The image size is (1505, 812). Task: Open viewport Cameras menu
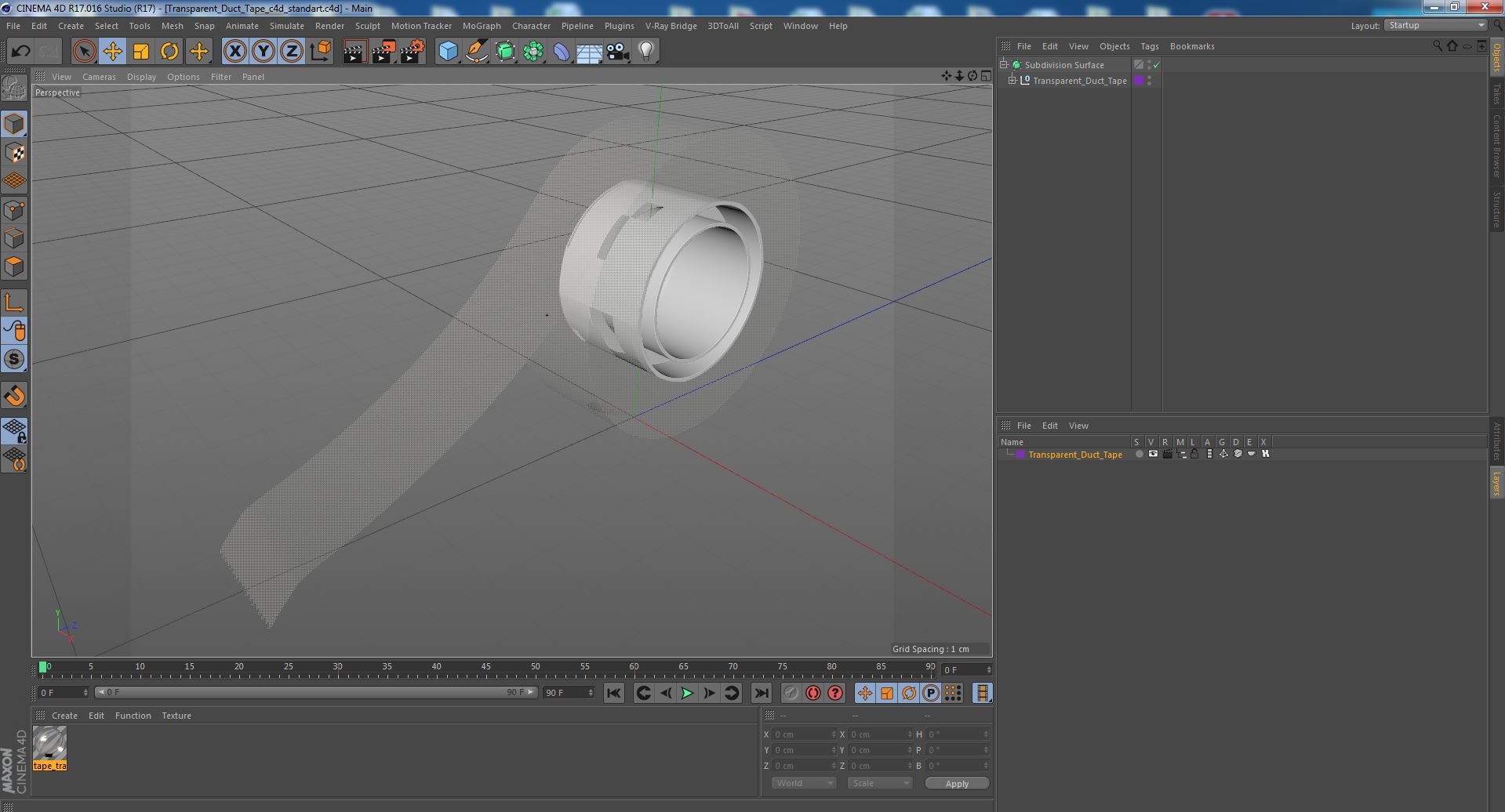[x=99, y=77]
